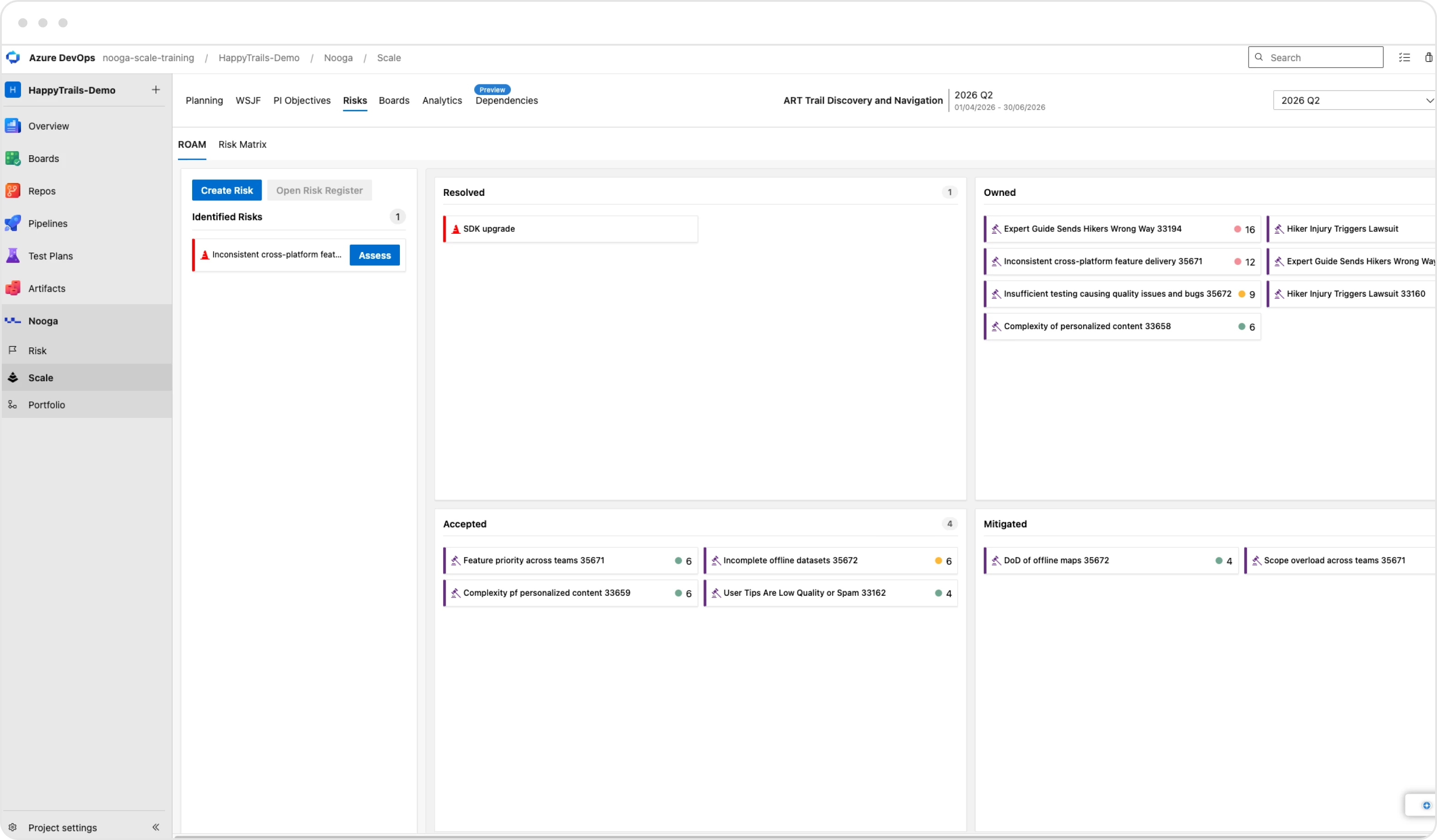This screenshot has height=840, width=1437.
Task: Click the Accepted column count badge 4
Action: 949,524
